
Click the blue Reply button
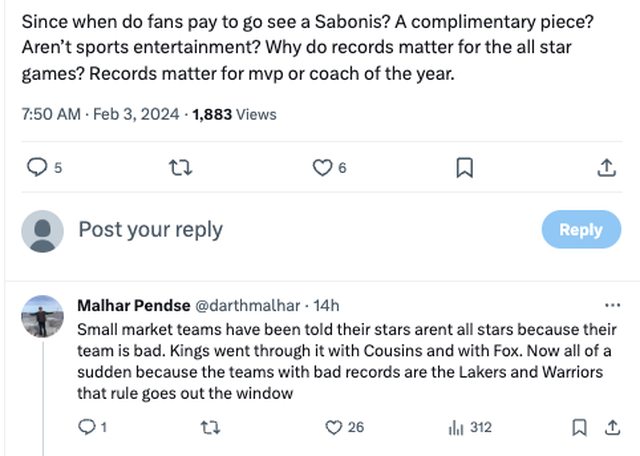click(x=580, y=230)
